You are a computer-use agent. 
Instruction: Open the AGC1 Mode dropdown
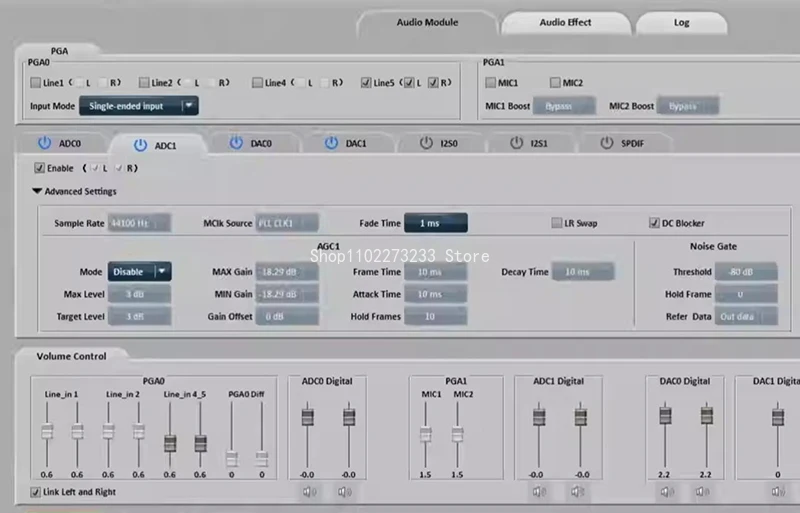139,272
